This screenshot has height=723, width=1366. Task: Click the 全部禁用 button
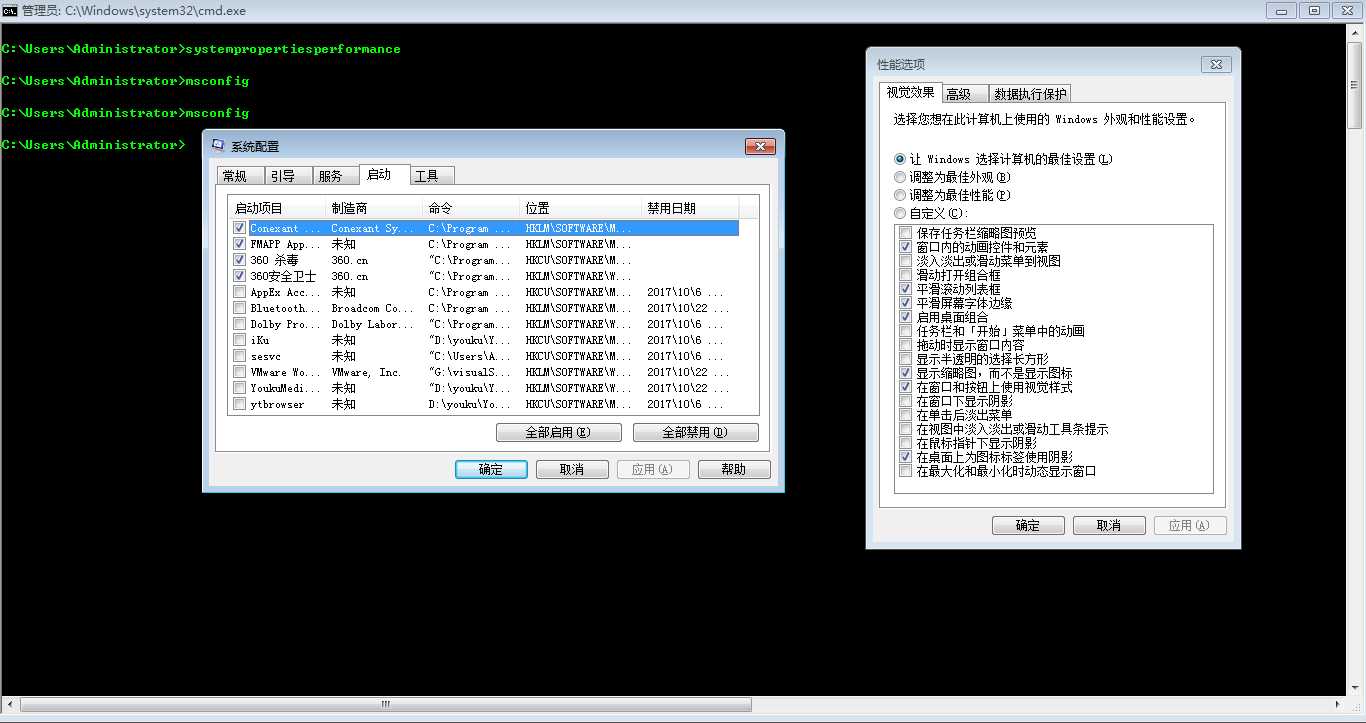696,433
